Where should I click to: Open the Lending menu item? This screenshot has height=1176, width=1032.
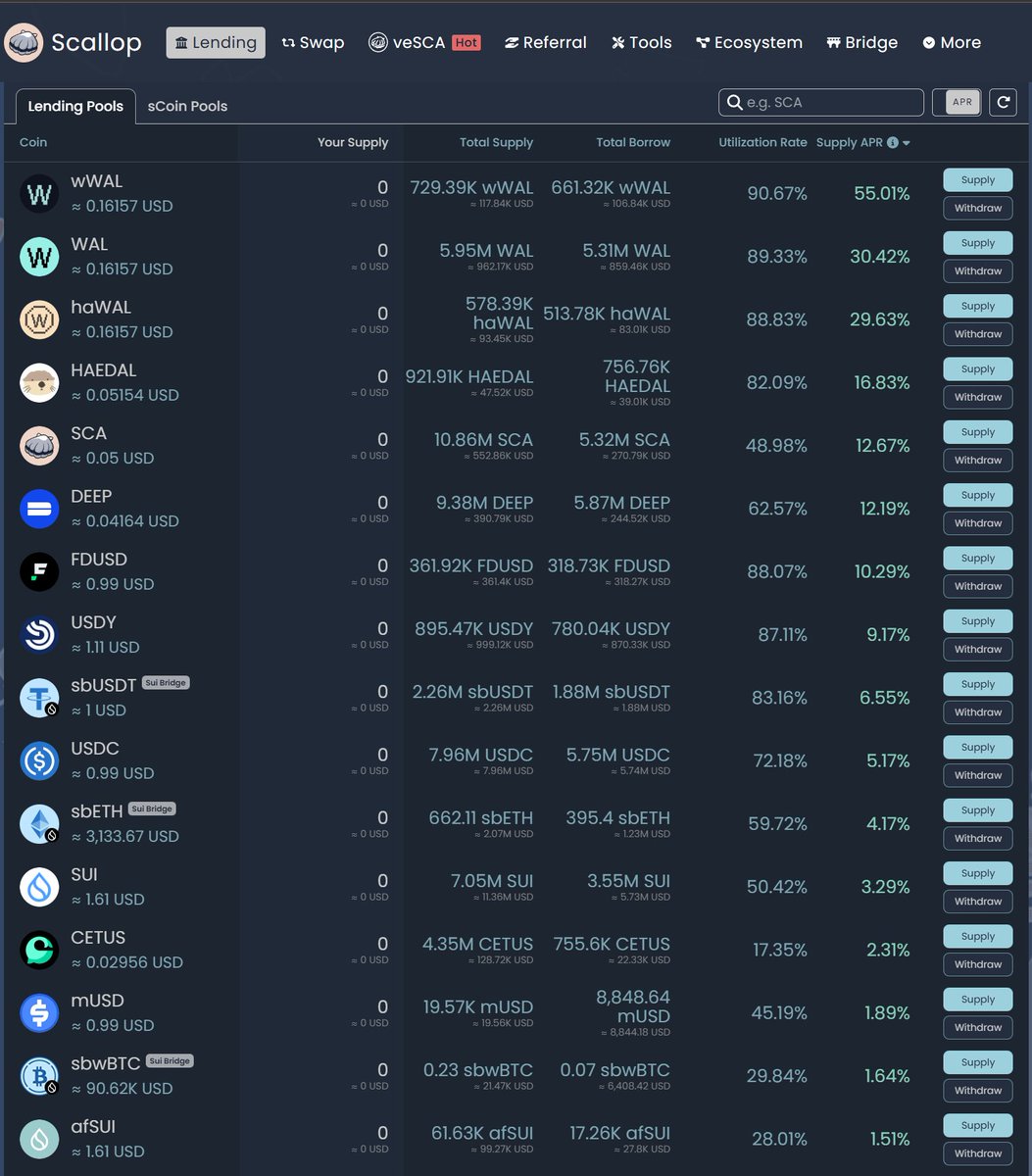pyautogui.click(x=216, y=43)
